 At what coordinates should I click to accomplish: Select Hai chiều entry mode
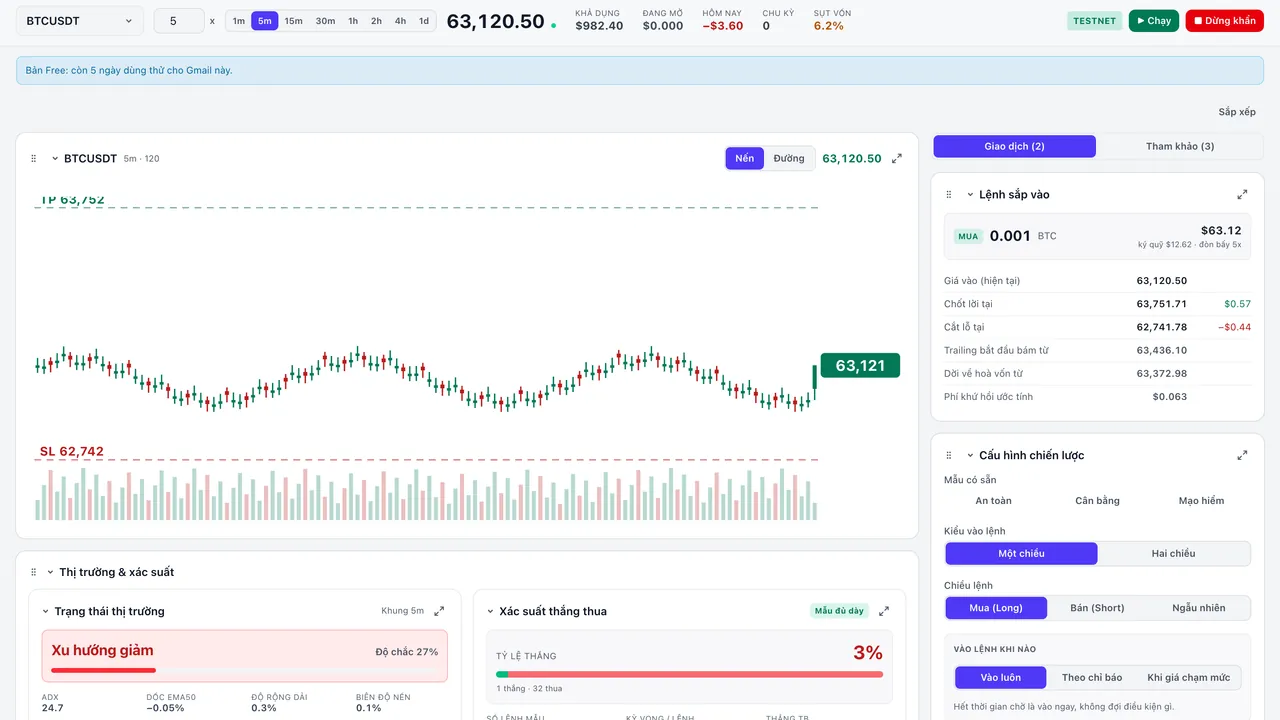coord(1173,553)
